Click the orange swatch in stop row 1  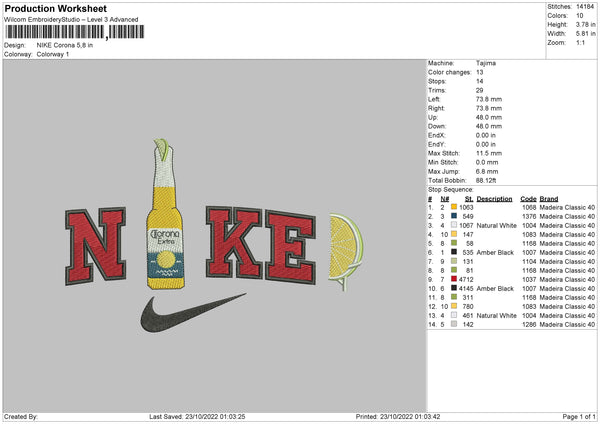point(454,207)
